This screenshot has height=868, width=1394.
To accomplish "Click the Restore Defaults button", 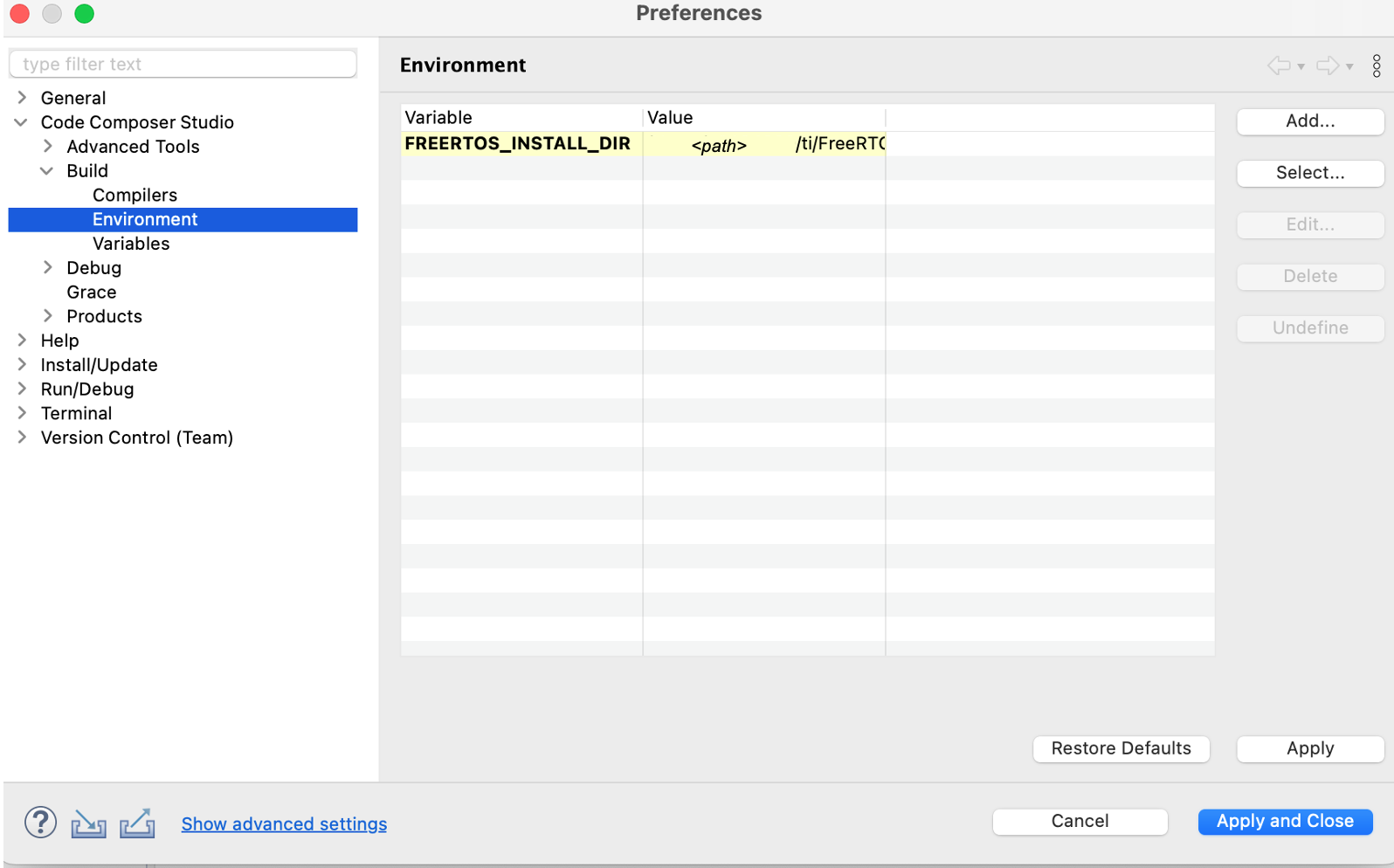I will [x=1121, y=748].
